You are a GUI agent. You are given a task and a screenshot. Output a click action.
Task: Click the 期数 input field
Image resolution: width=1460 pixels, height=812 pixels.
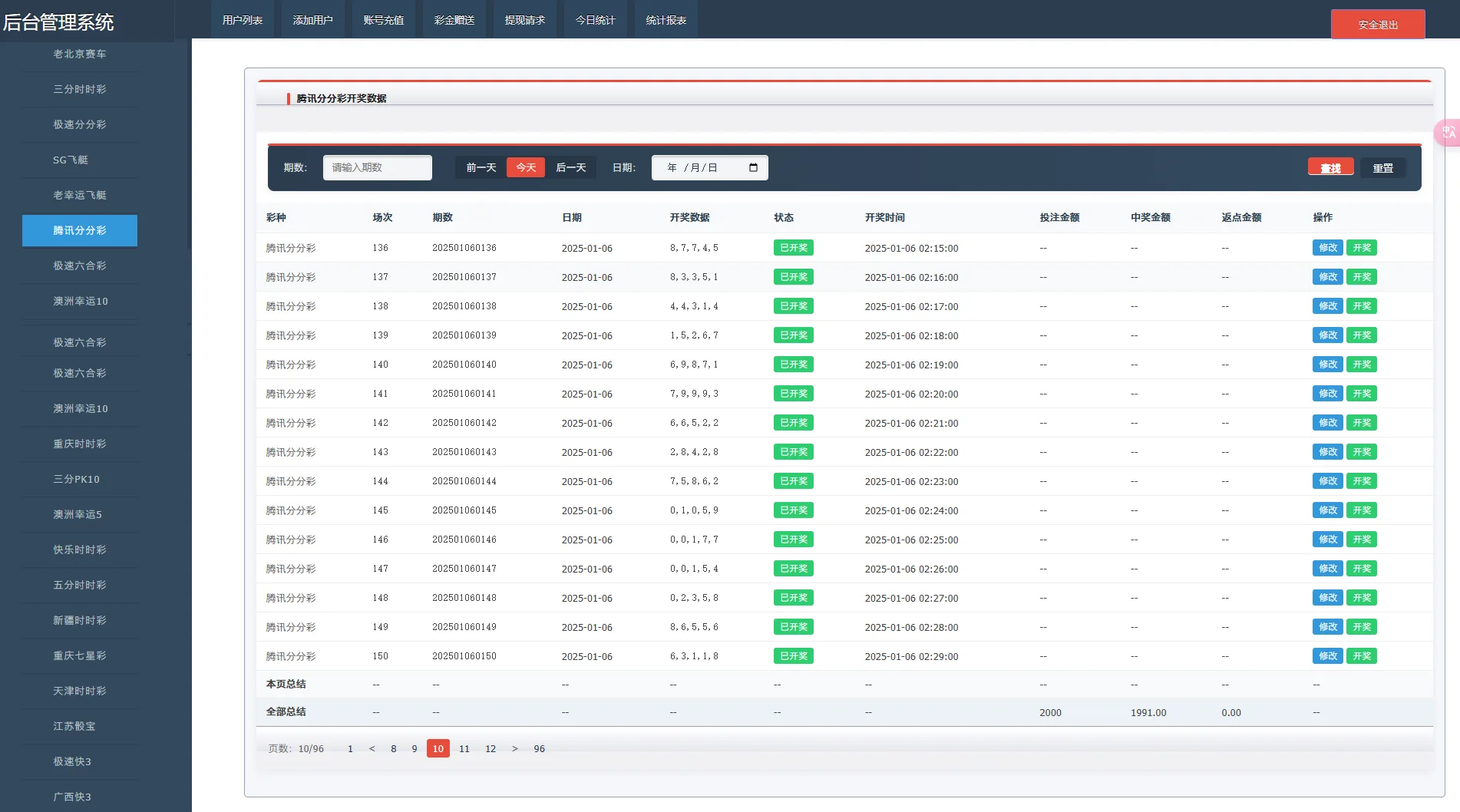(377, 167)
